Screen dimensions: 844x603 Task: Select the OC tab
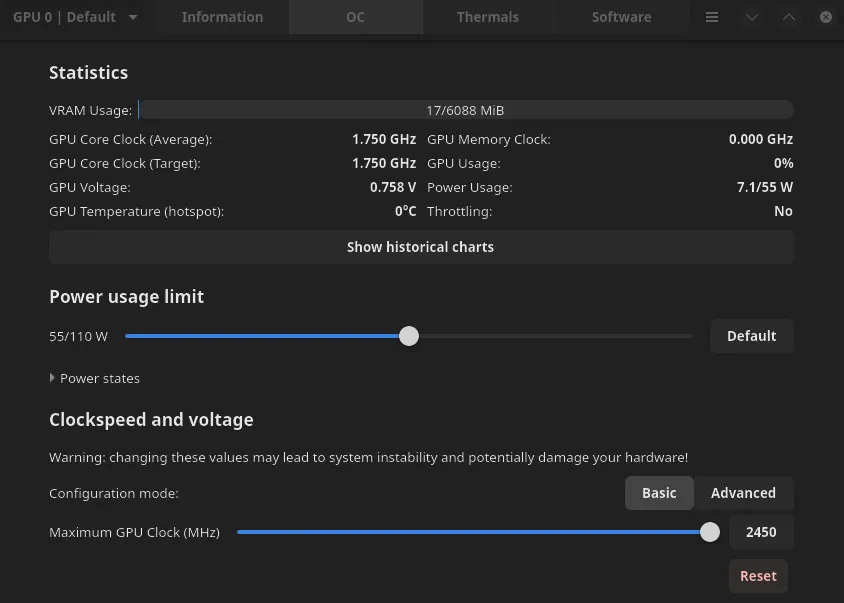coord(355,17)
